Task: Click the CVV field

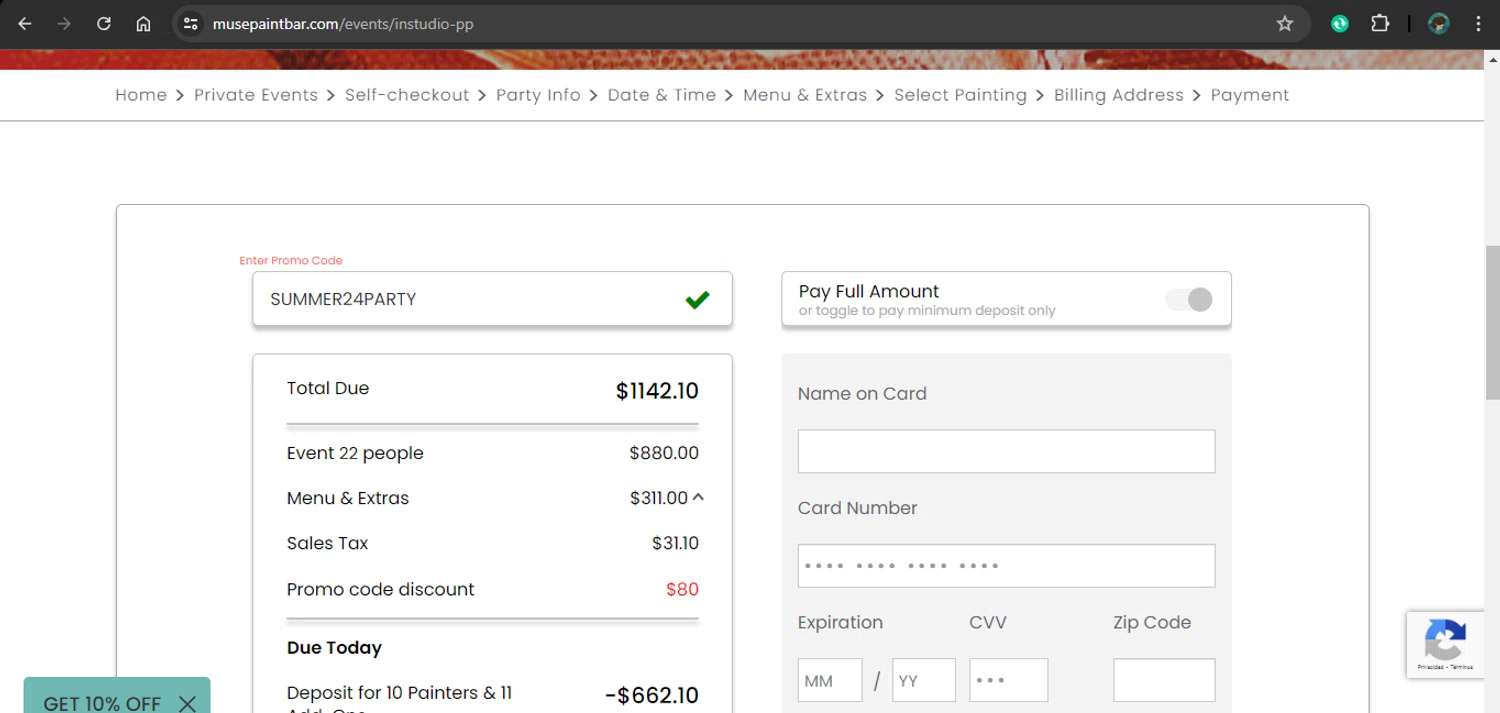Action: (1009, 680)
